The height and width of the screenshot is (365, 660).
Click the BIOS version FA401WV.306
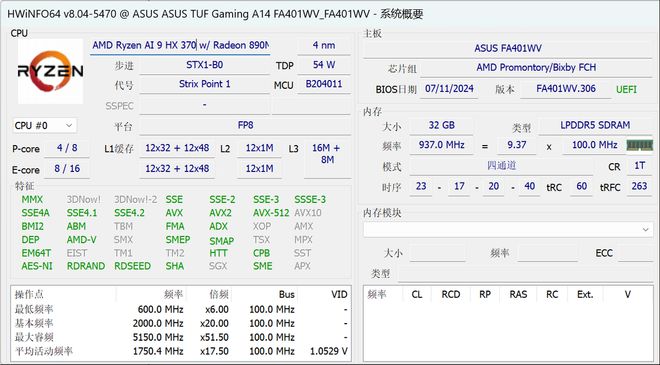pyautogui.click(x=565, y=89)
